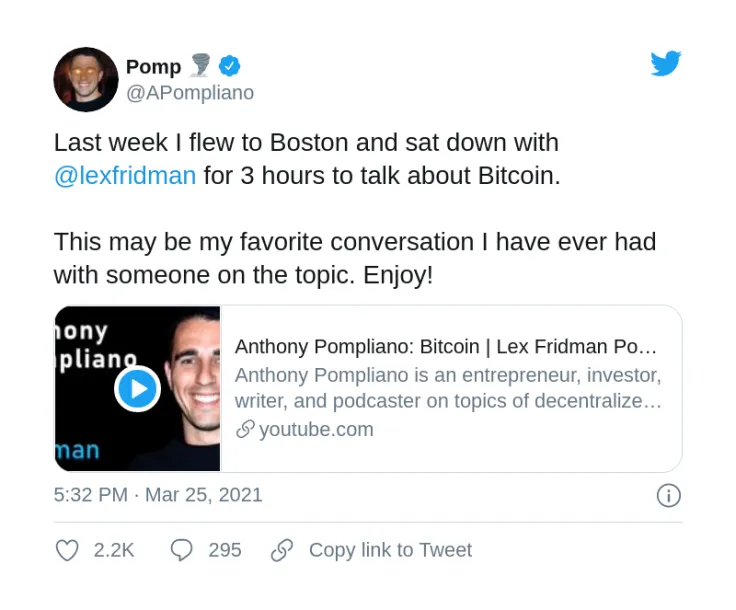The height and width of the screenshot is (610, 736).
Task: Click the tornado emoji next to Pomp
Action: click(x=200, y=65)
